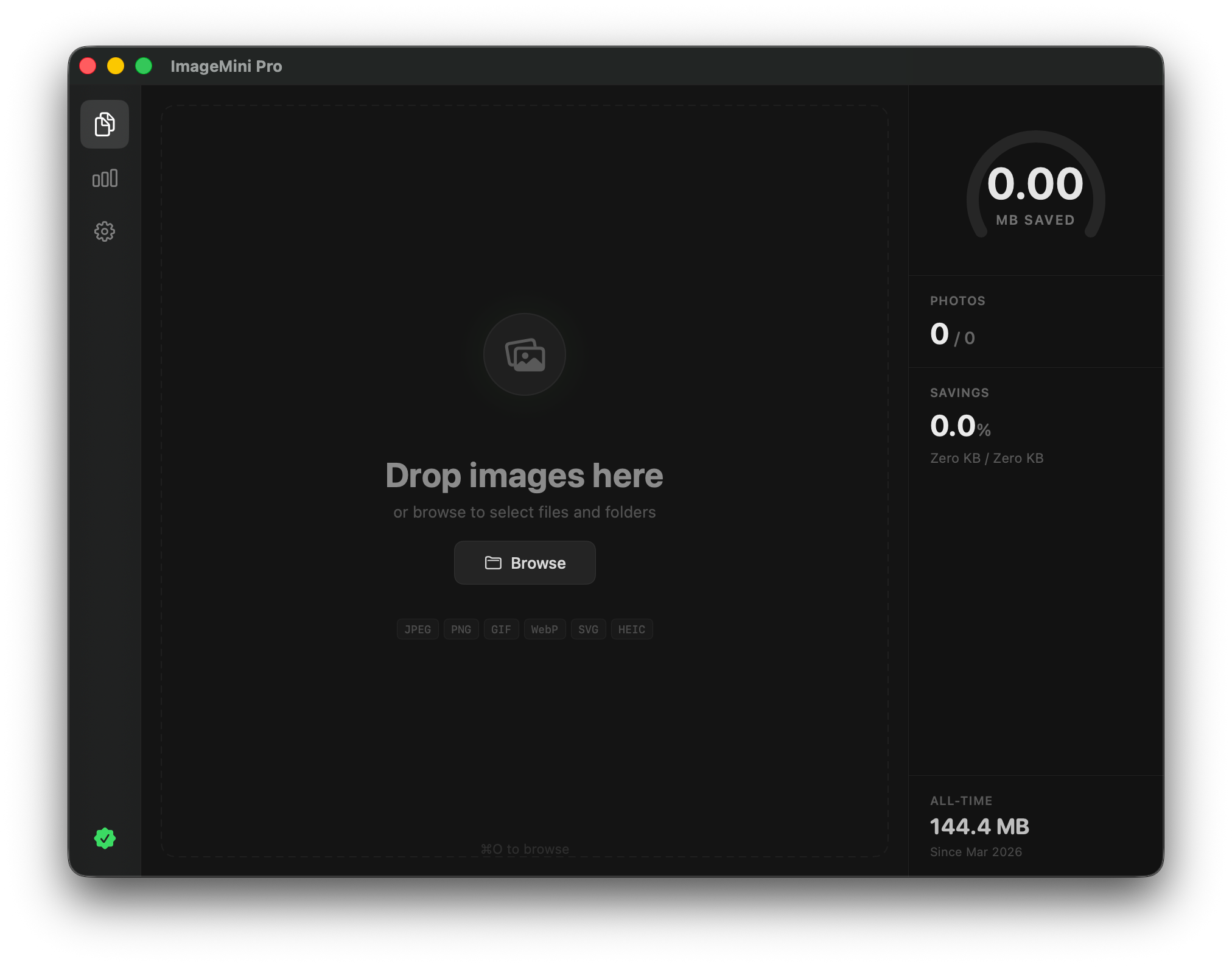Viewport: 1232px width, 967px height.
Task: Toggle the HEIC format badge
Action: (632, 629)
